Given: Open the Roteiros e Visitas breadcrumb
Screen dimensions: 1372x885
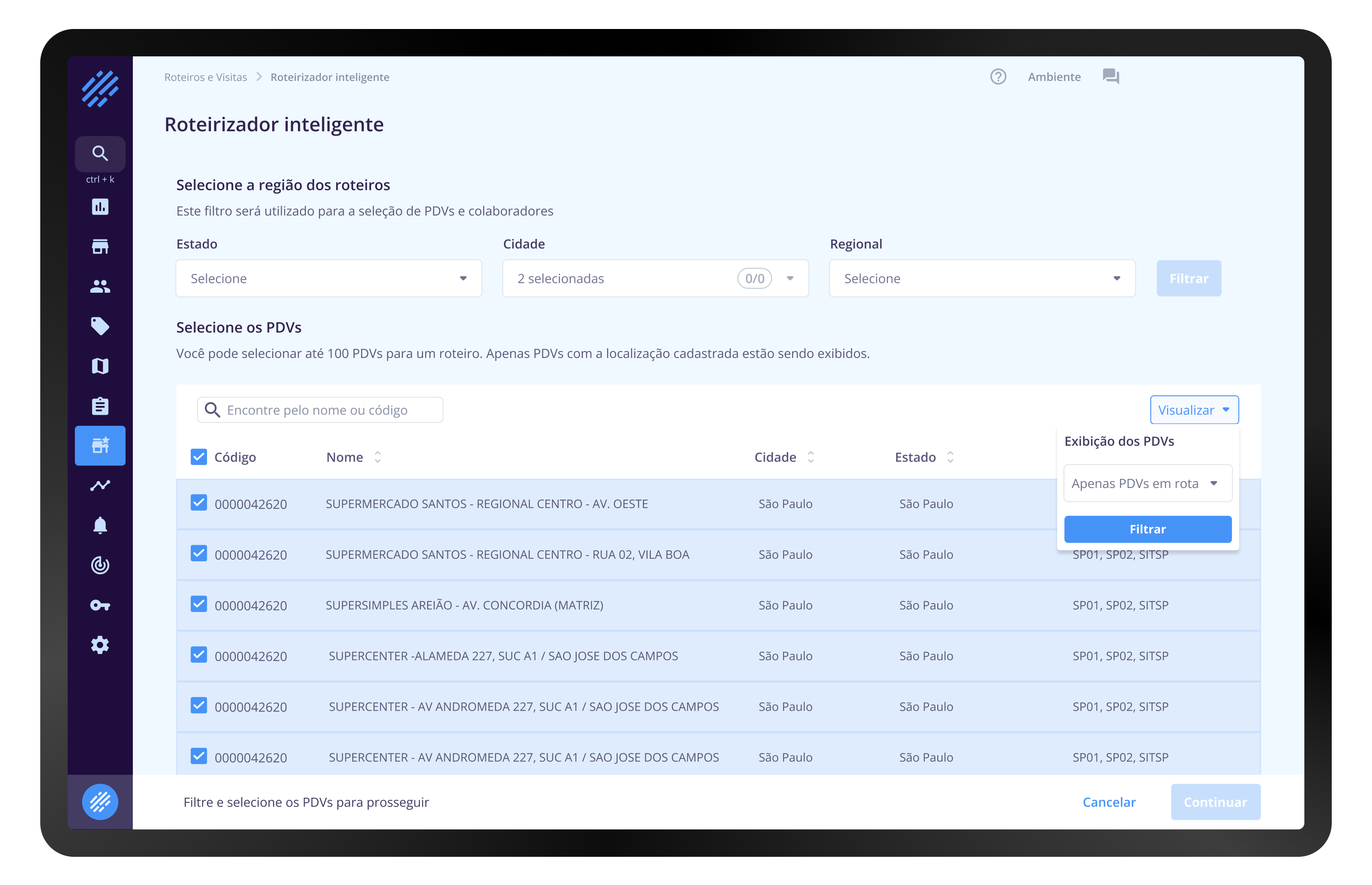Looking at the screenshot, I should pyautogui.click(x=206, y=77).
